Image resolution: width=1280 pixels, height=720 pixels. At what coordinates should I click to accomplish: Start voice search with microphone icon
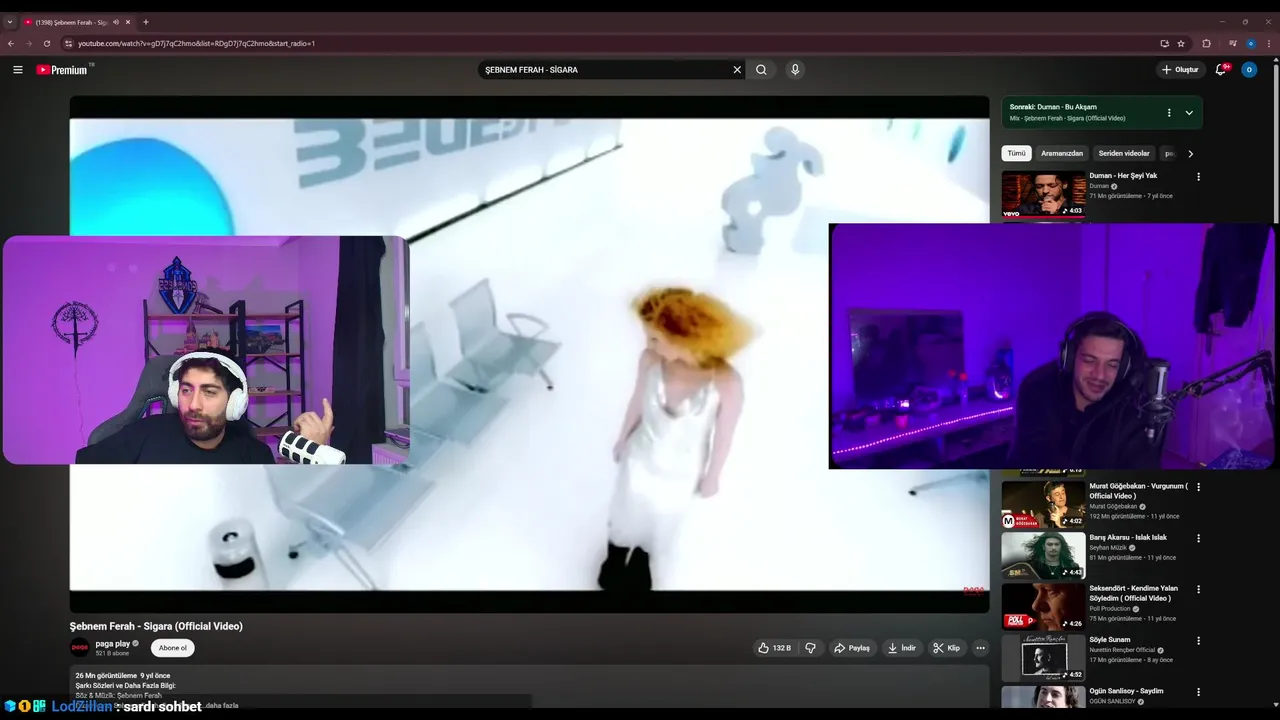click(x=795, y=70)
